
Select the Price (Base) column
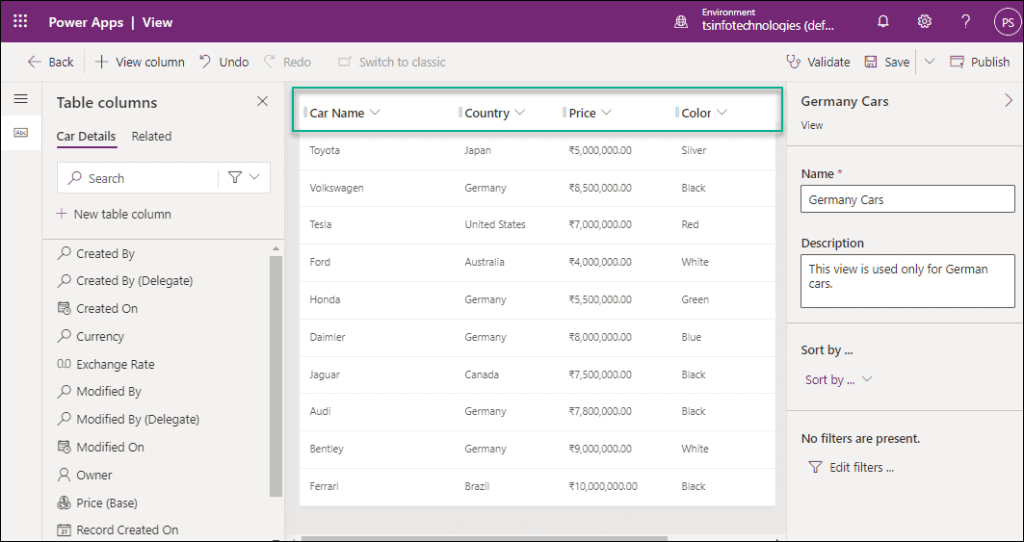(x=97, y=503)
